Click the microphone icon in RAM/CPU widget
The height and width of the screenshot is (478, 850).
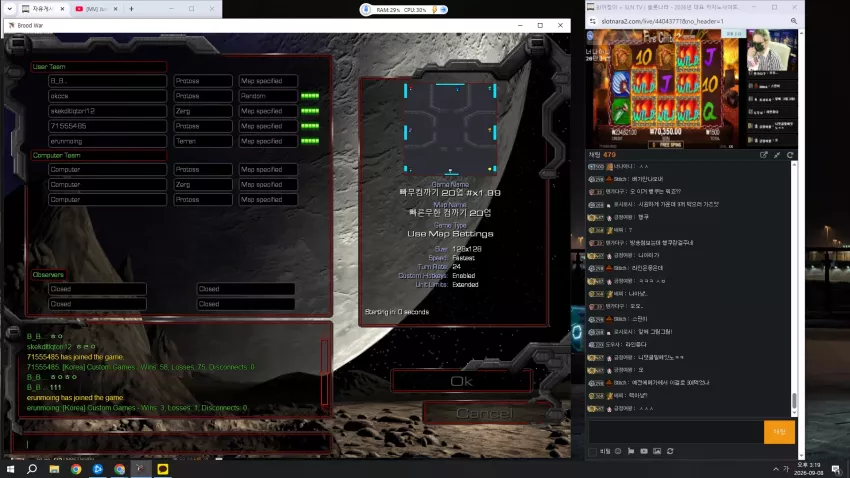[x=367, y=10]
